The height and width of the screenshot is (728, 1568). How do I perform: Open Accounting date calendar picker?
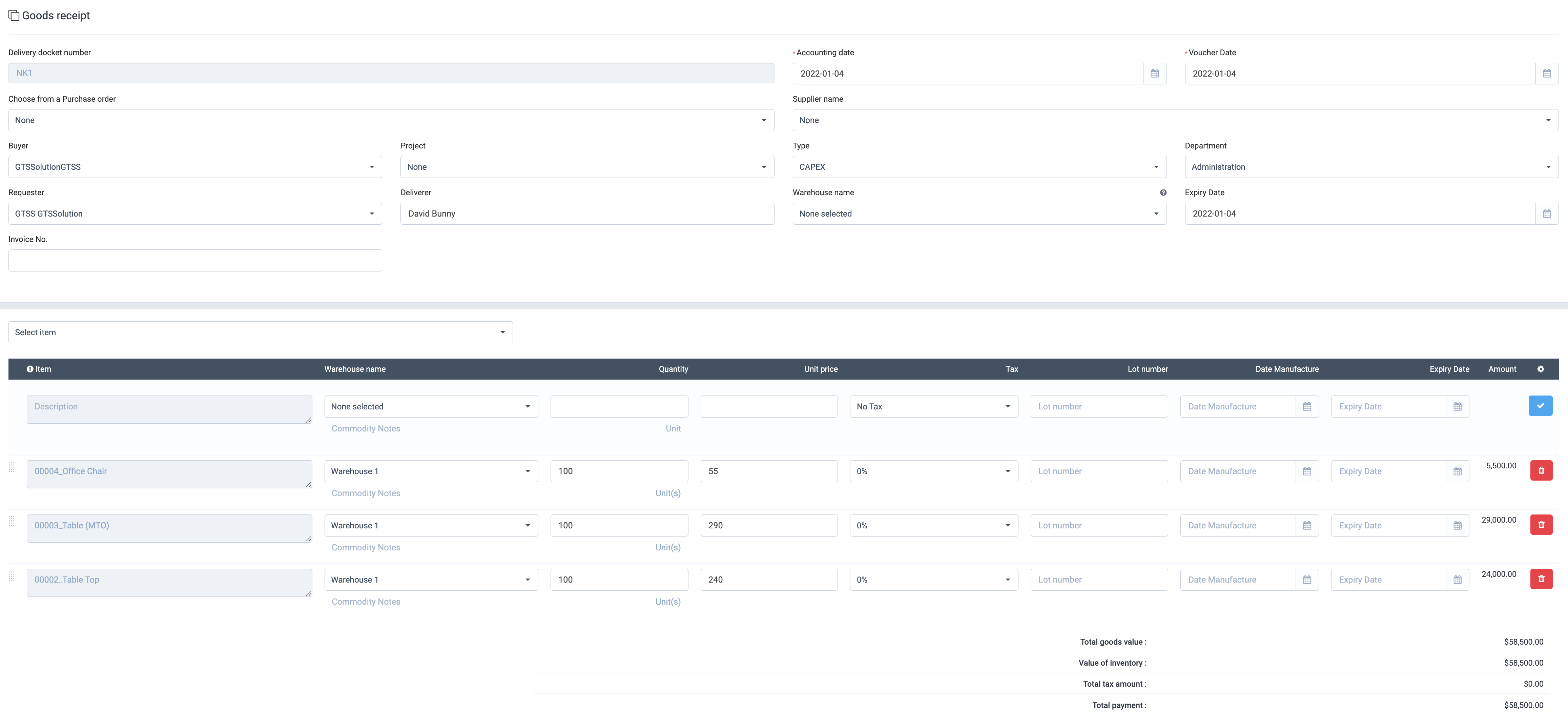(1154, 74)
